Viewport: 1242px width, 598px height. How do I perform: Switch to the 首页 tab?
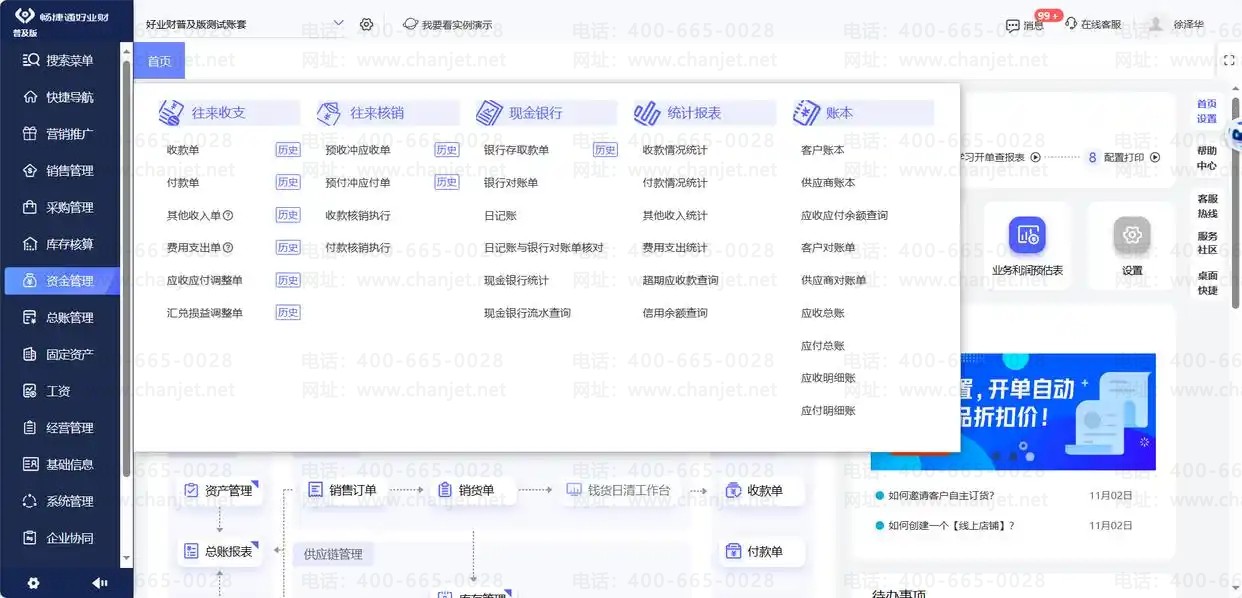[x=159, y=61]
